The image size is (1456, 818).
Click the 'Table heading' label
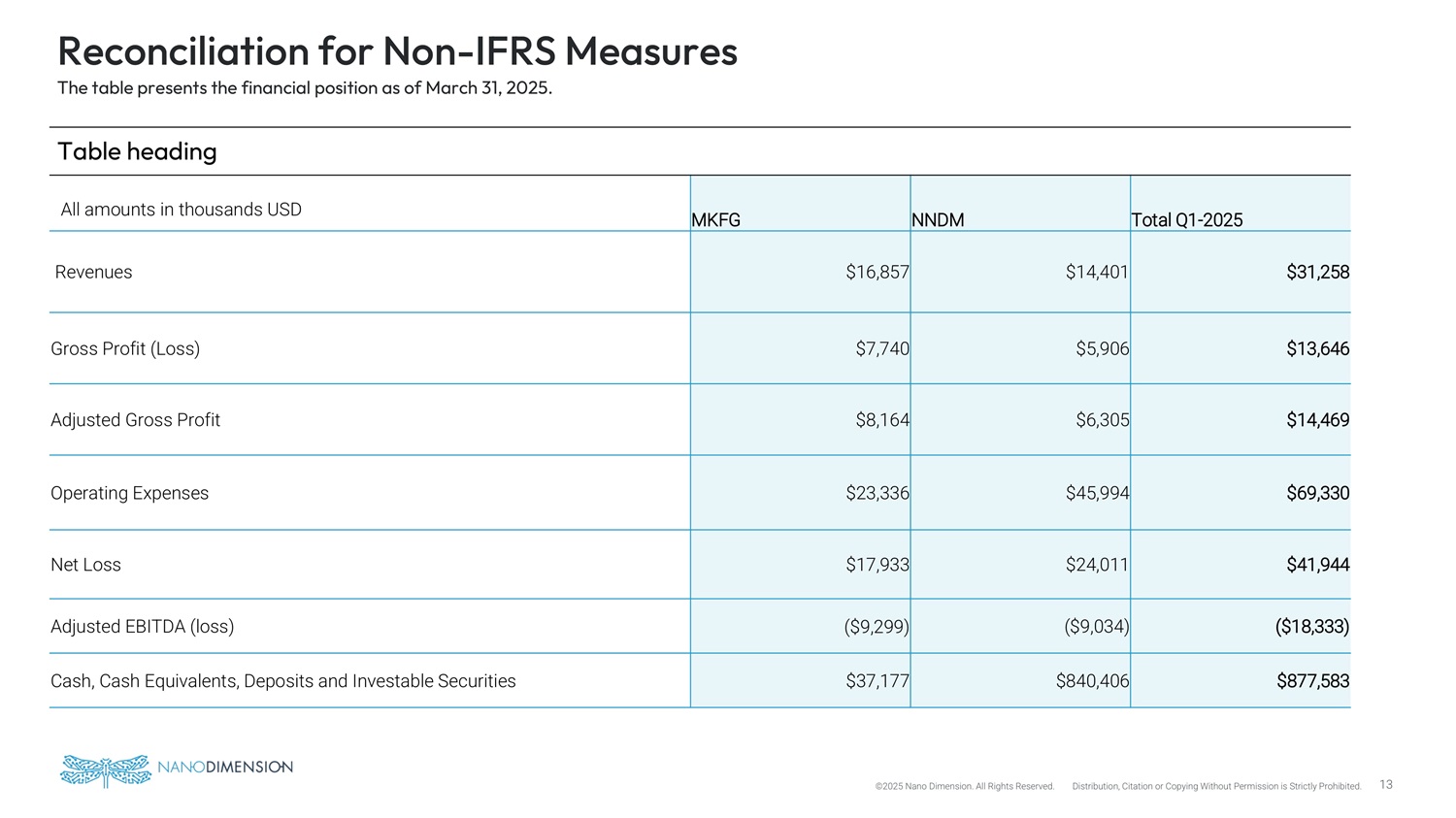click(x=137, y=151)
